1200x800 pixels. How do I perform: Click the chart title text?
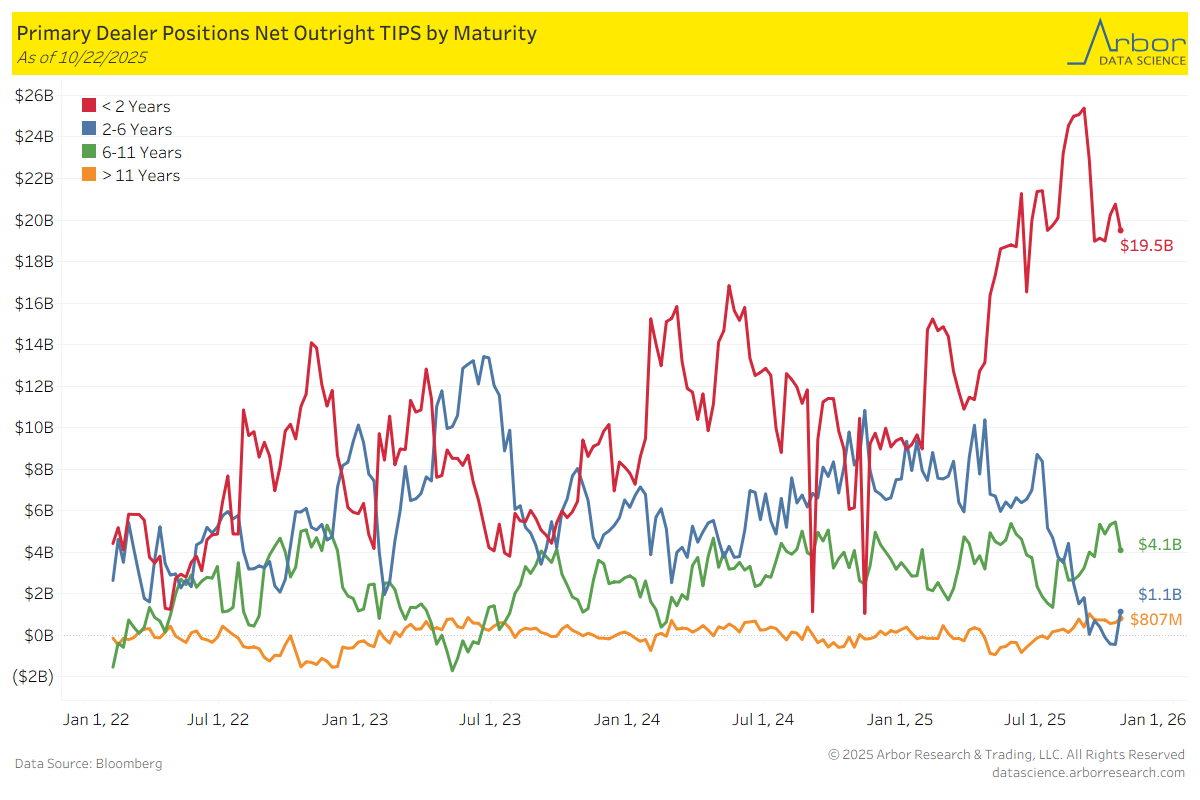pyautogui.click(x=277, y=33)
